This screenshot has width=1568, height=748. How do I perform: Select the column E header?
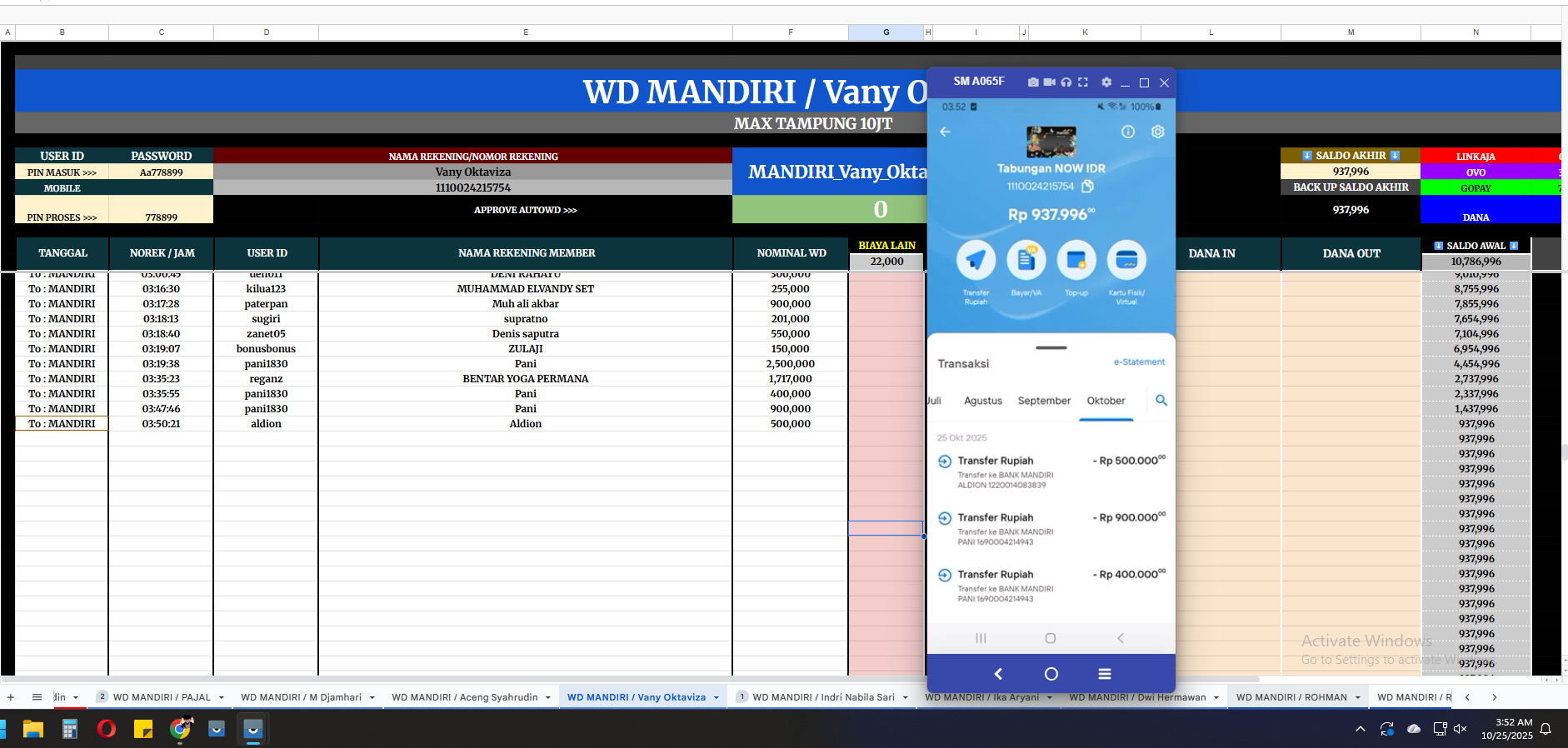tap(526, 32)
